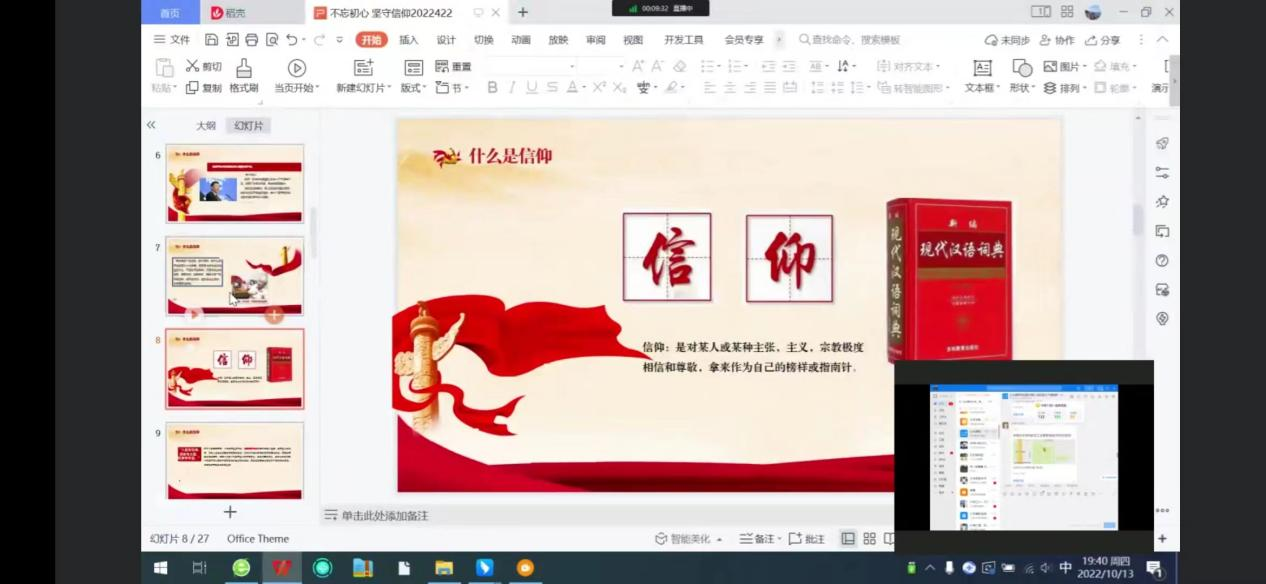Expand the Align Text (对齐文本) dropdown

point(909,66)
